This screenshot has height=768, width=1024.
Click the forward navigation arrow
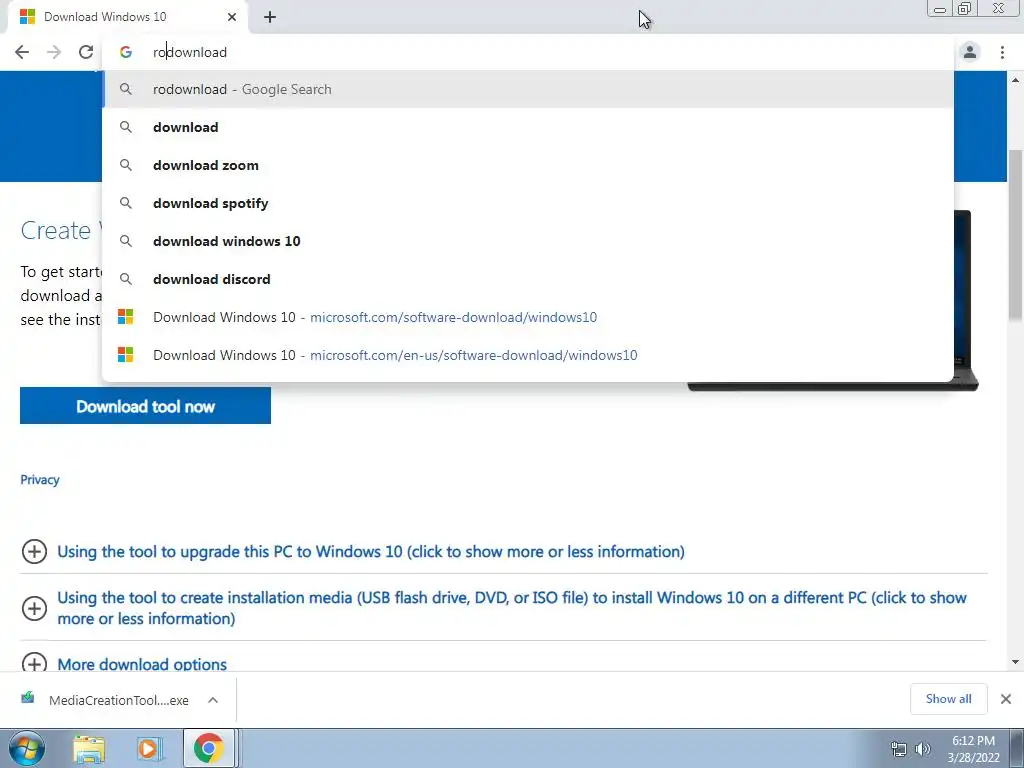click(x=54, y=52)
